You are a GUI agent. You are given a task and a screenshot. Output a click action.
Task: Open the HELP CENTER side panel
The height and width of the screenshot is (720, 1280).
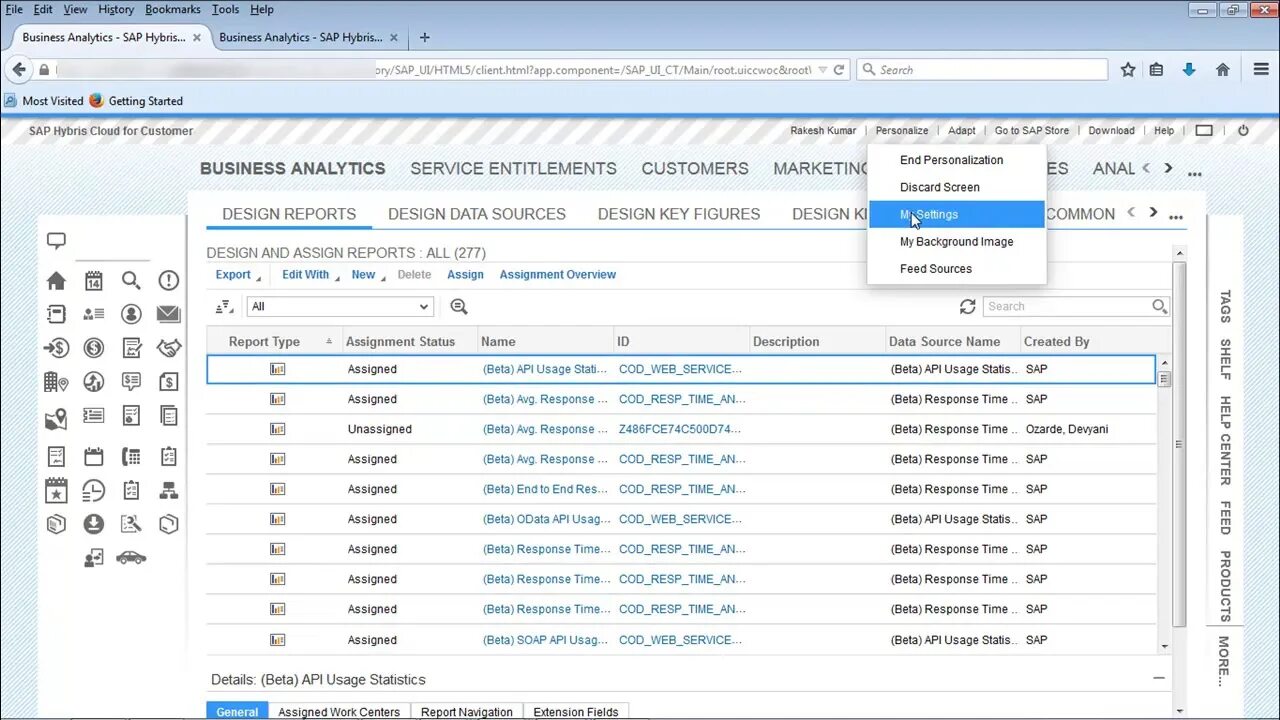(1224, 441)
